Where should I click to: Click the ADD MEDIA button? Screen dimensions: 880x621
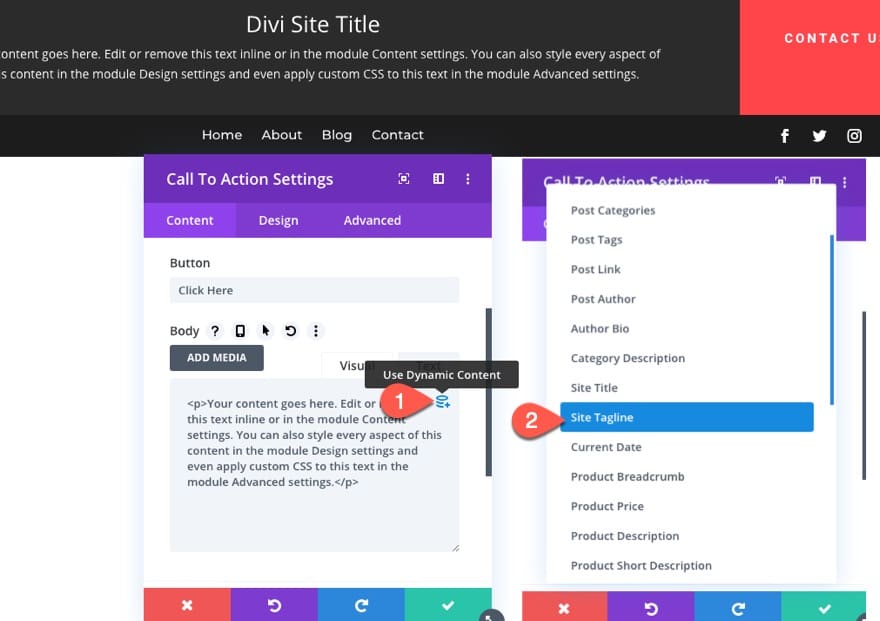[x=217, y=358]
